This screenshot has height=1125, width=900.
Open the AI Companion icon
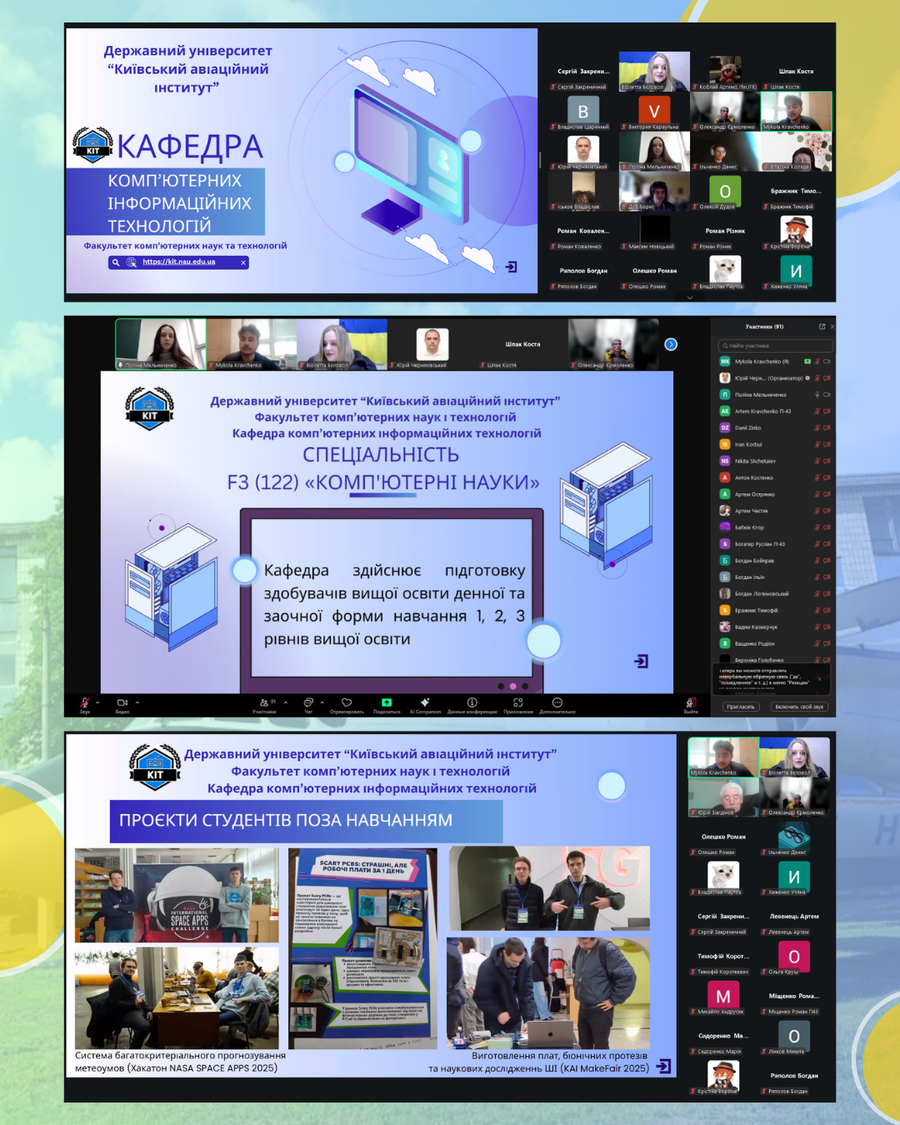point(425,702)
